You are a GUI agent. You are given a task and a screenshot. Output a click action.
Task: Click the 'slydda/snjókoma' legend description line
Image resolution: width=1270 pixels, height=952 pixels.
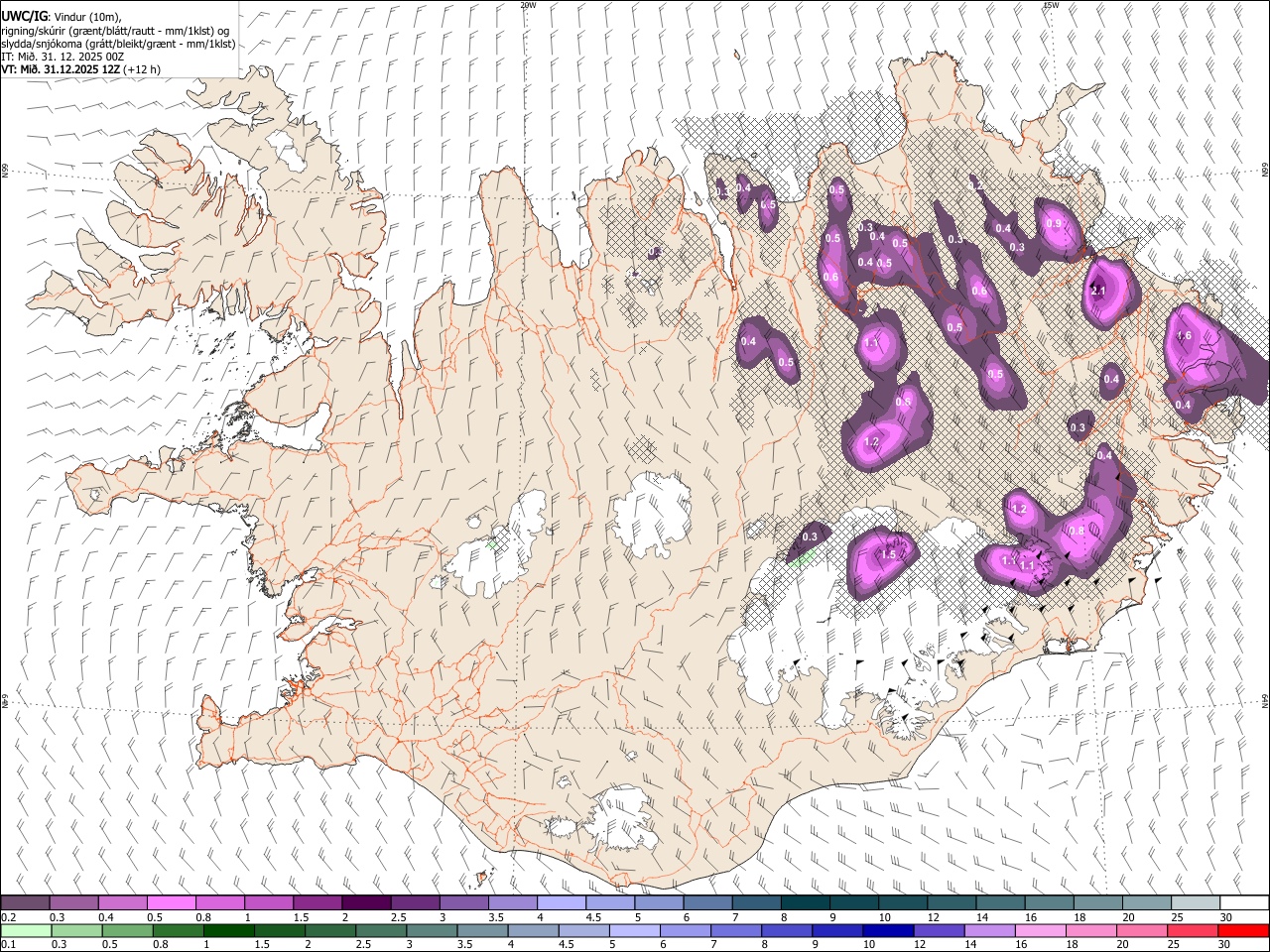[118, 44]
